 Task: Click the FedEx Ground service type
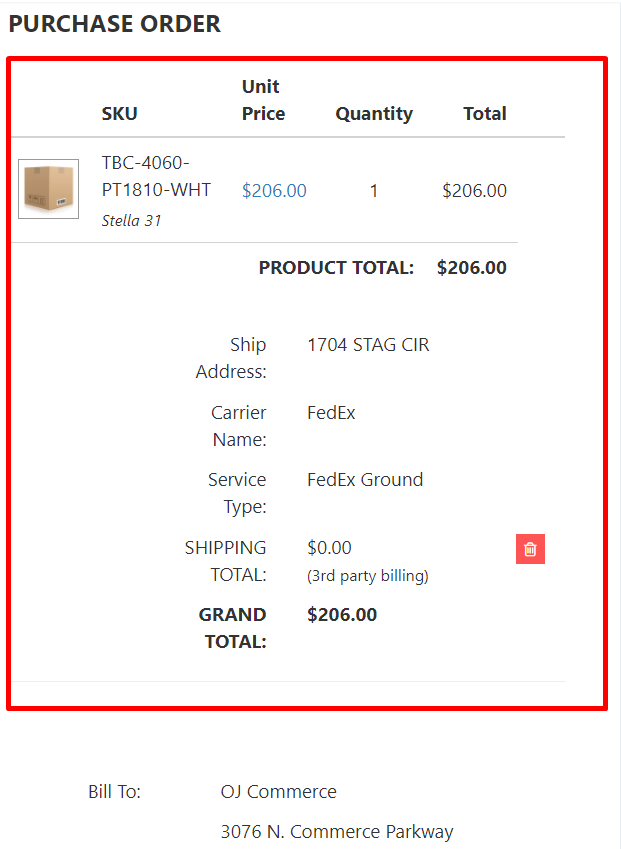point(365,480)
